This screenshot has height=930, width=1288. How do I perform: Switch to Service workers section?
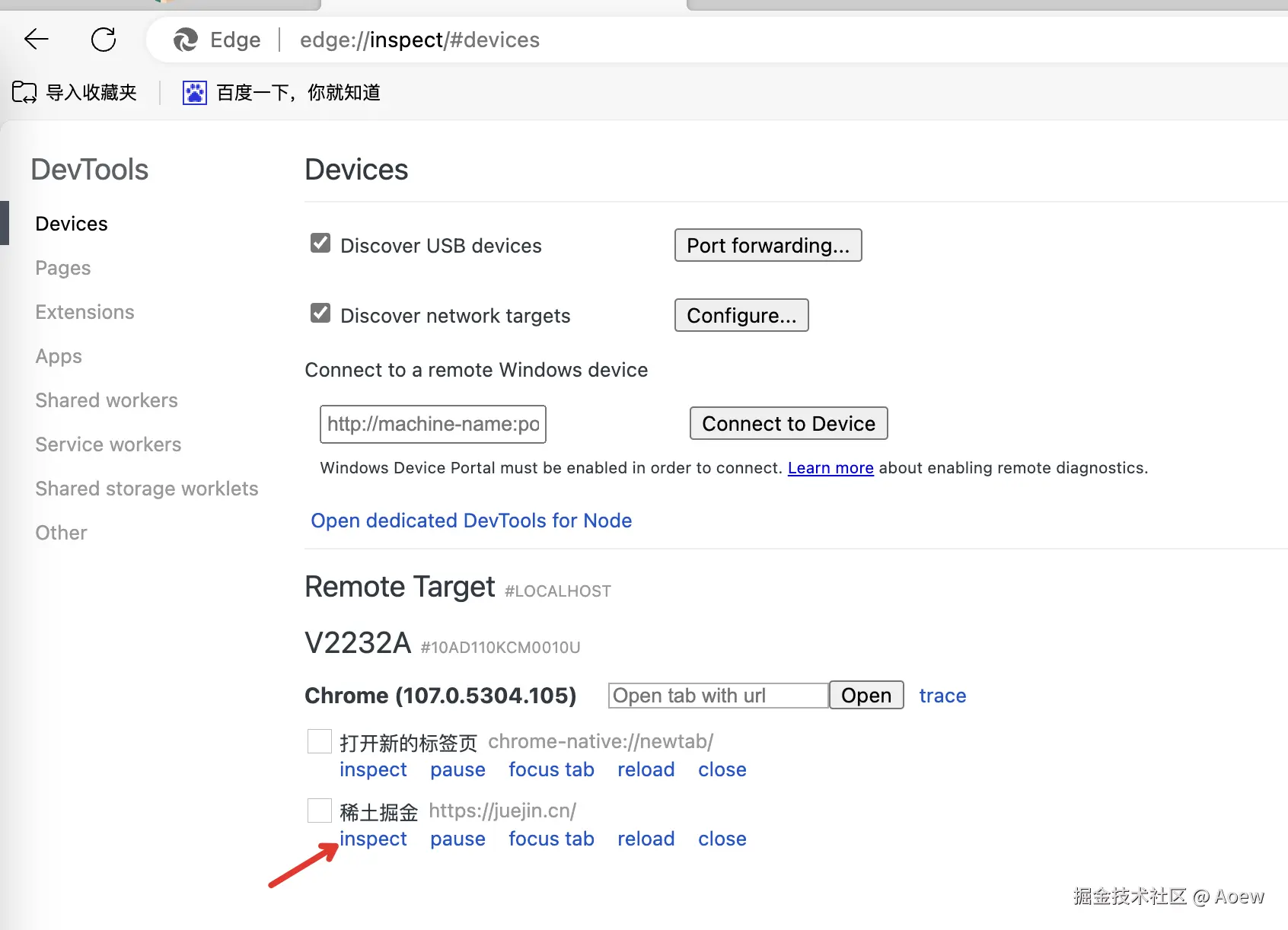pyautogui.click(x=108, y=444)
